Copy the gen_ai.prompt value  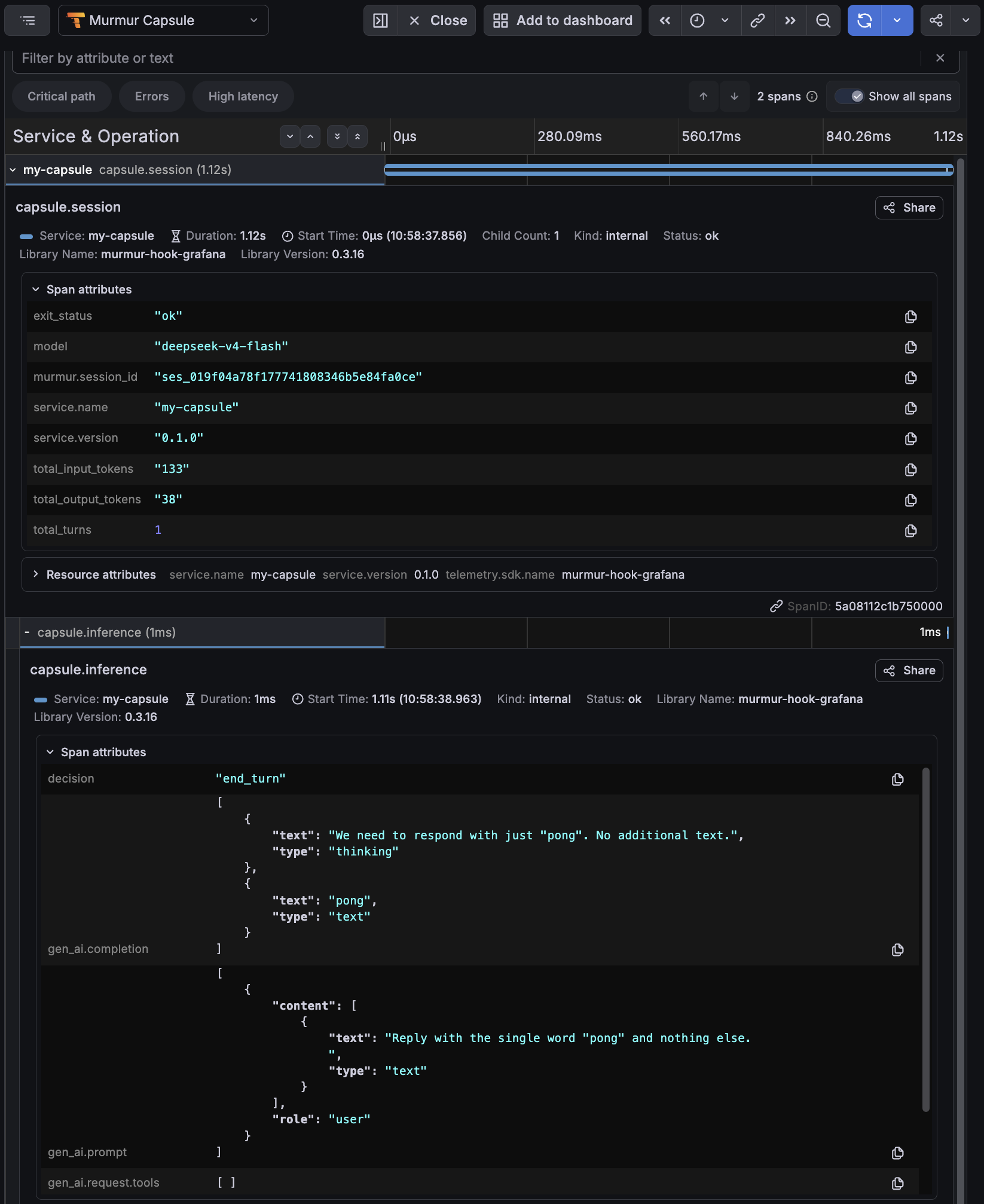897,1153
